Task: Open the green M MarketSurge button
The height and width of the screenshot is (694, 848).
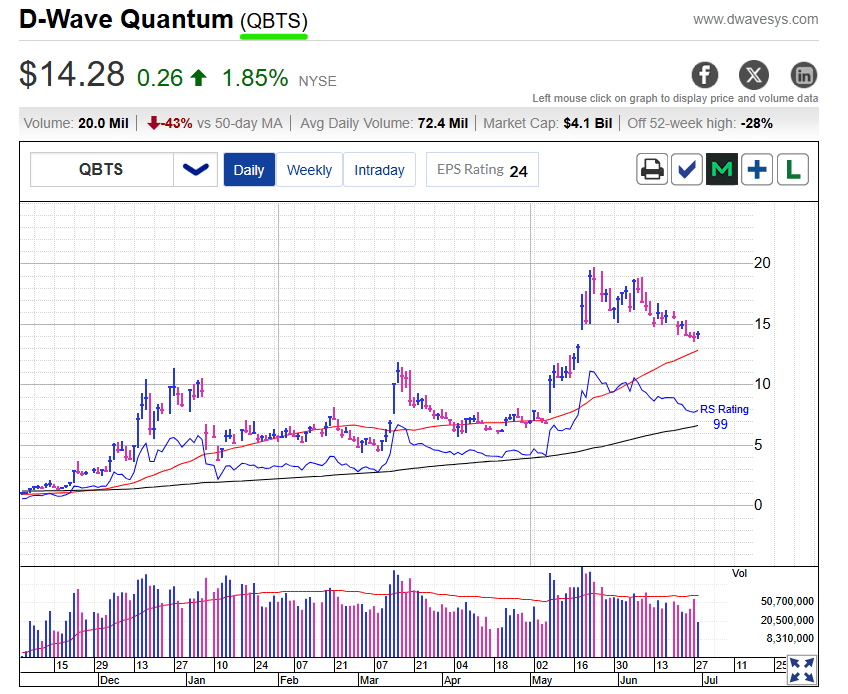Action: 721,170
